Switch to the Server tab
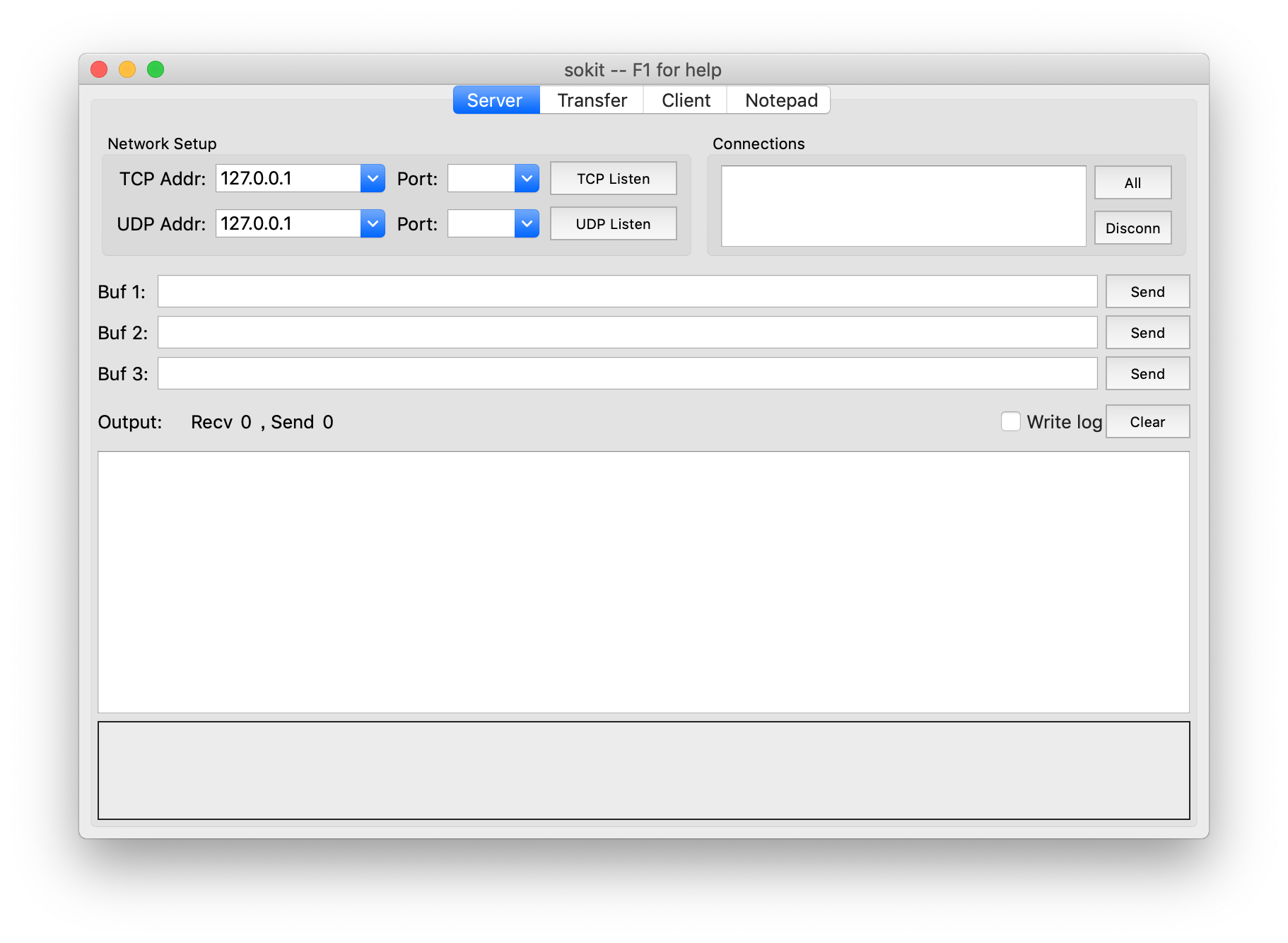 pos(496,100)
